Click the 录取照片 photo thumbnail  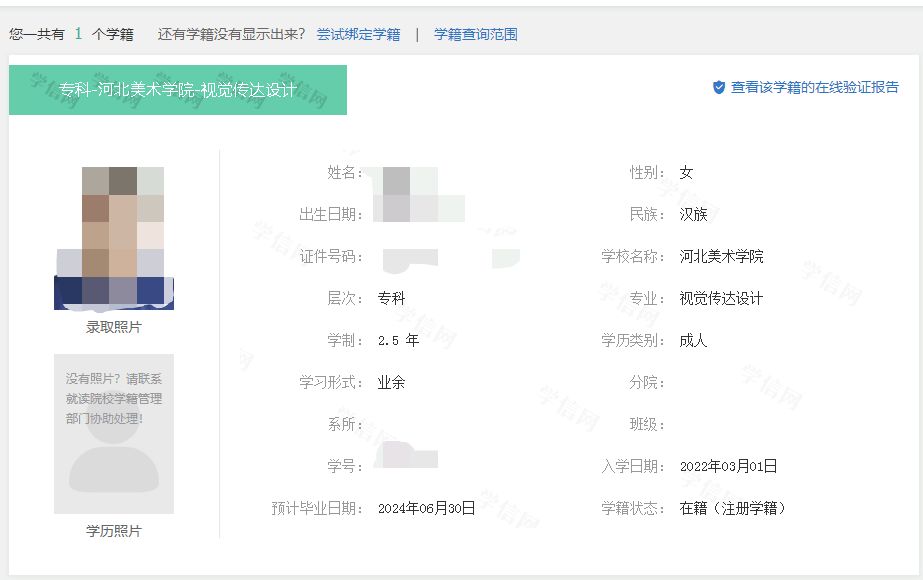(114, 238)
